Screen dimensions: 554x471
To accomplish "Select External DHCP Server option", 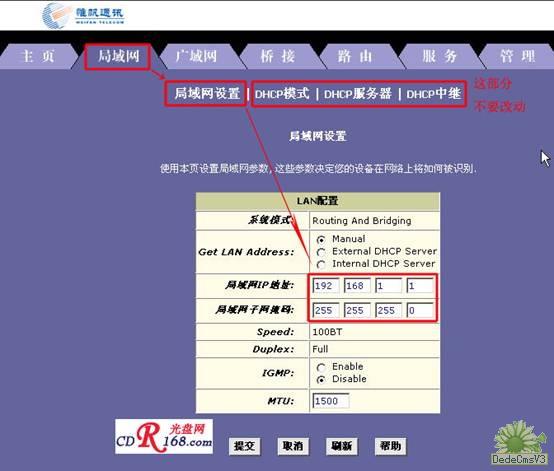I will 321,252.
